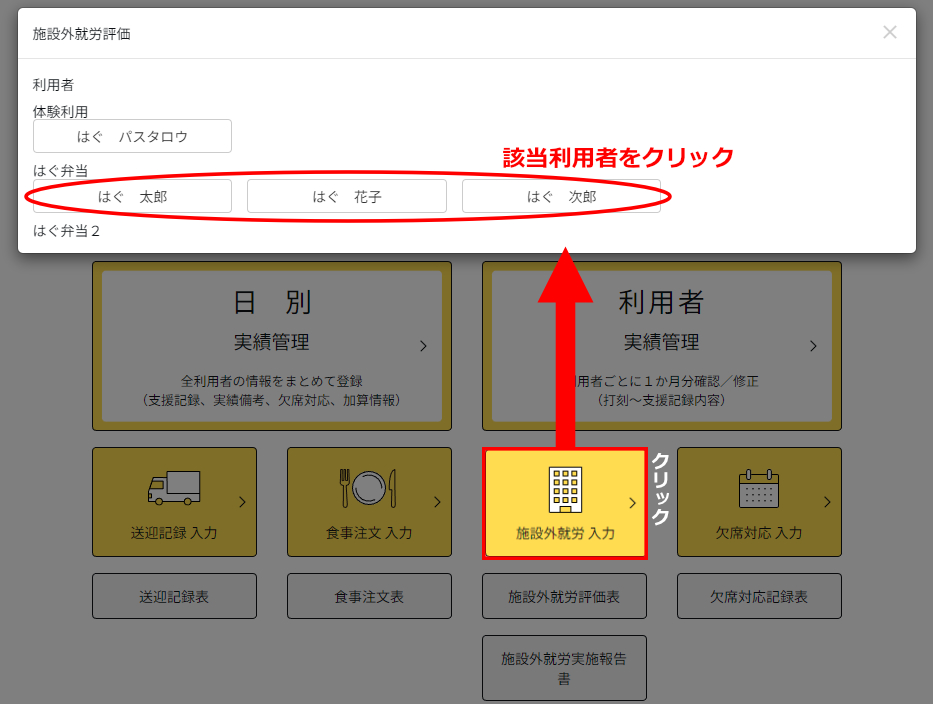
Task: Close the 施設外就労評価 dialog
Action: pyautogui.click(x=890, y=32)
